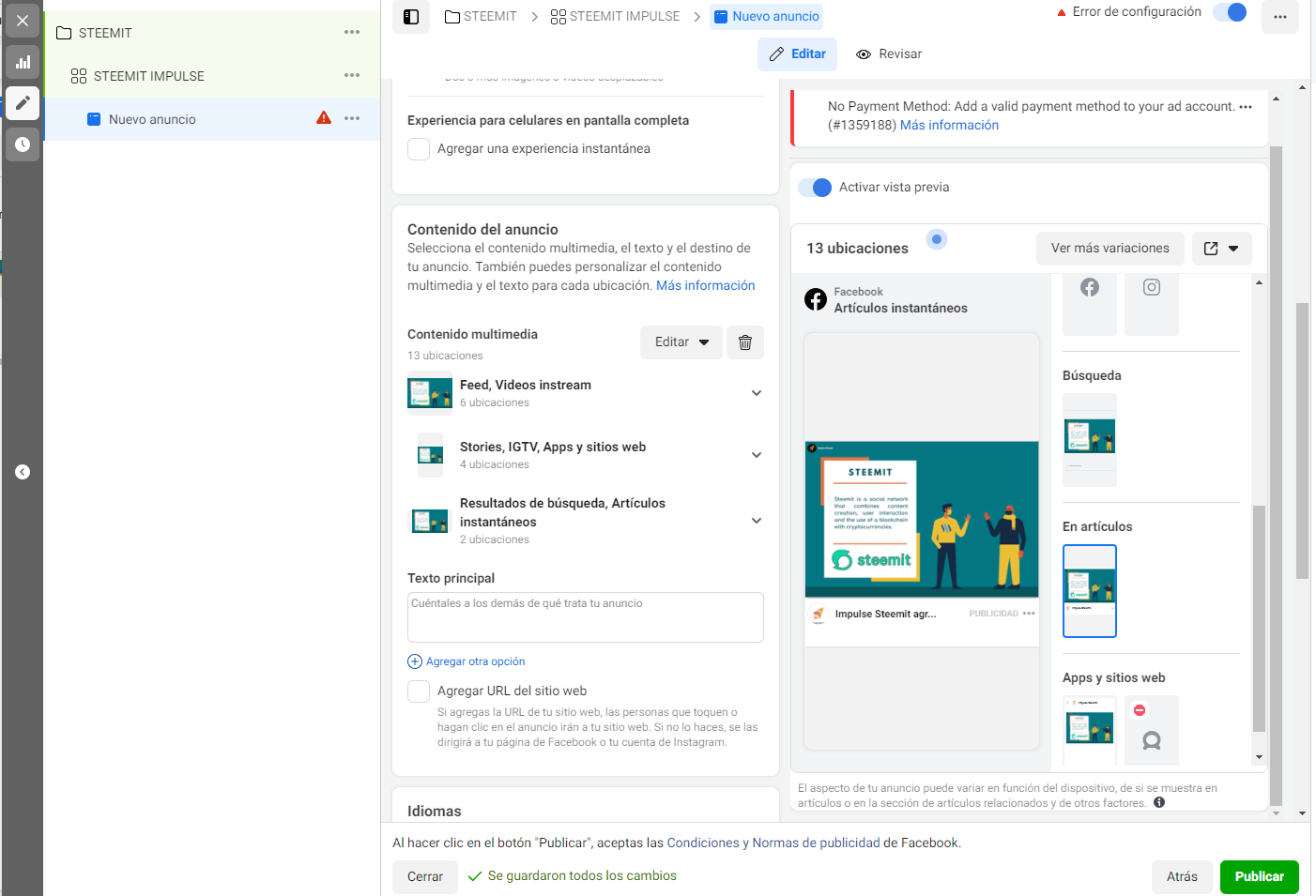Viewport: 1316px width, 896px height.
Task: Open the more options menu for Nuevo anuncio
Action: coord(352,118)
